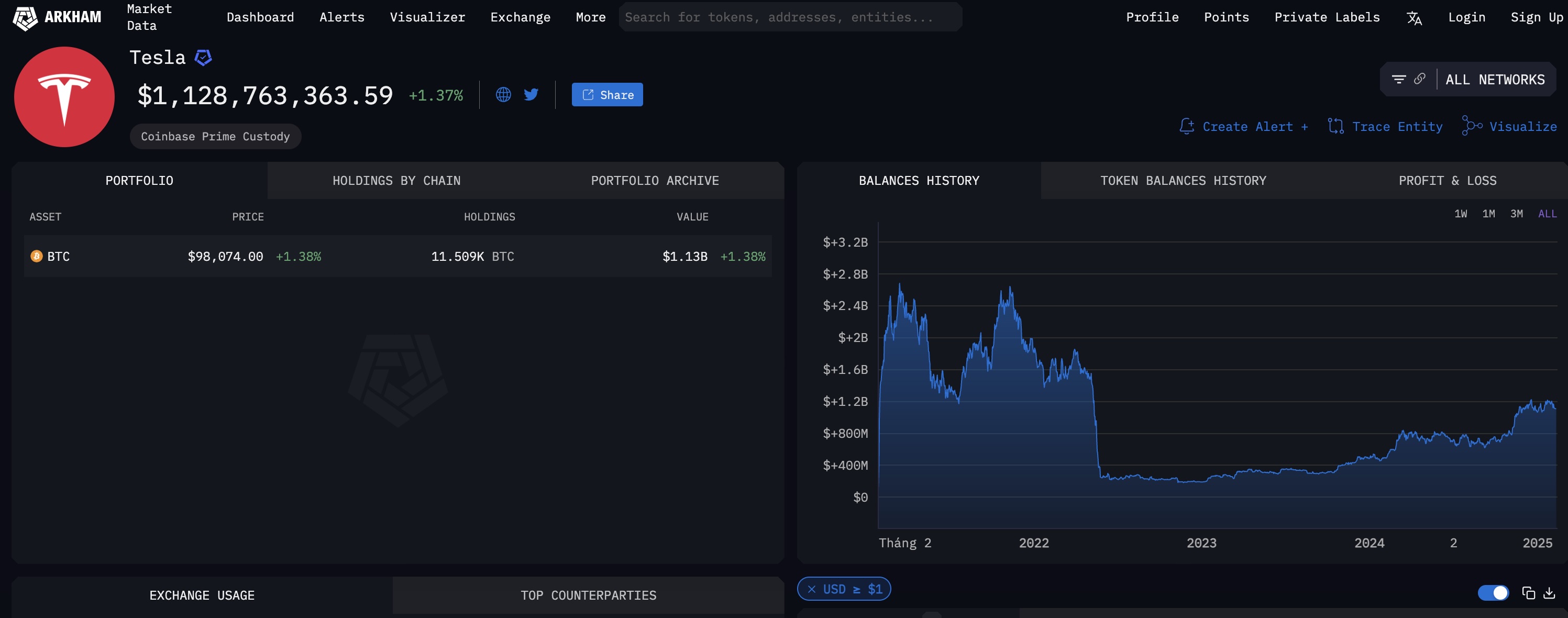The image size is (1568, 618).
Task: Click the language translate icon
Action: point(1414,18)
